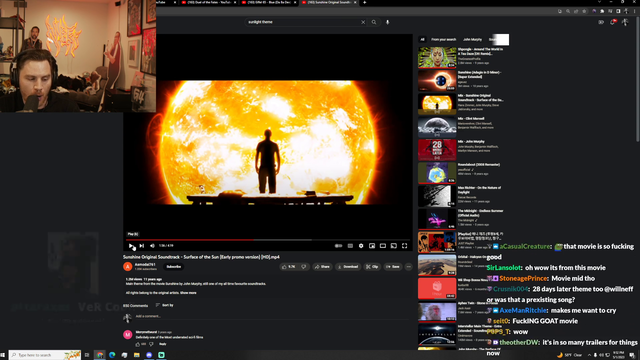Open the uploader's channel avatar
640x360 pixels.
click(x=128, y=267)
